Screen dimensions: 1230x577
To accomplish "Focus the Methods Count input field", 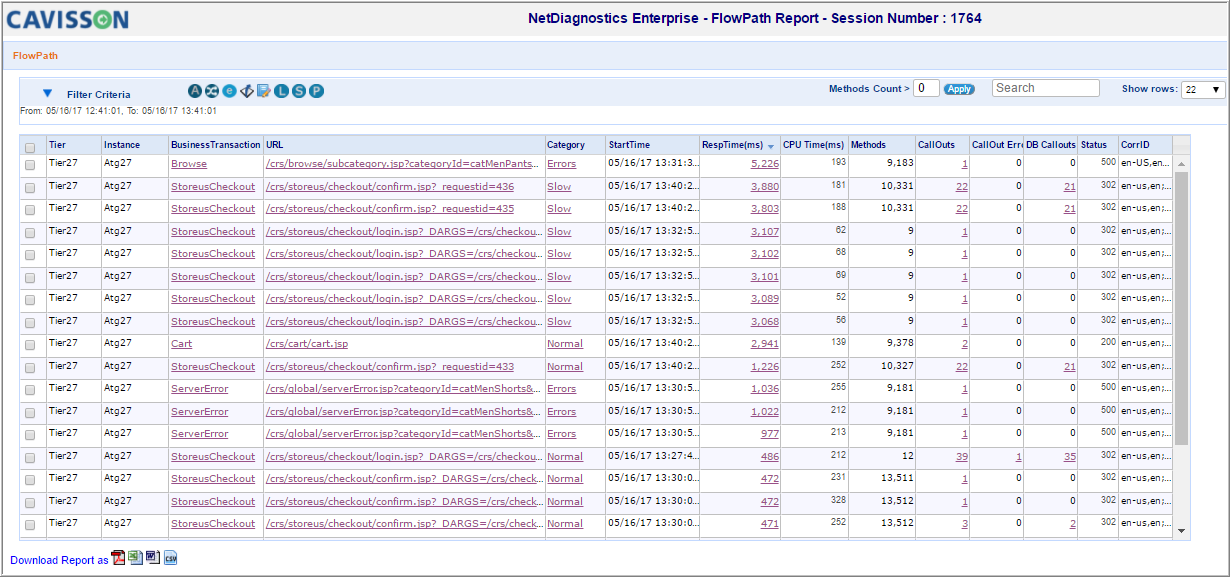I will coord(927,88).
